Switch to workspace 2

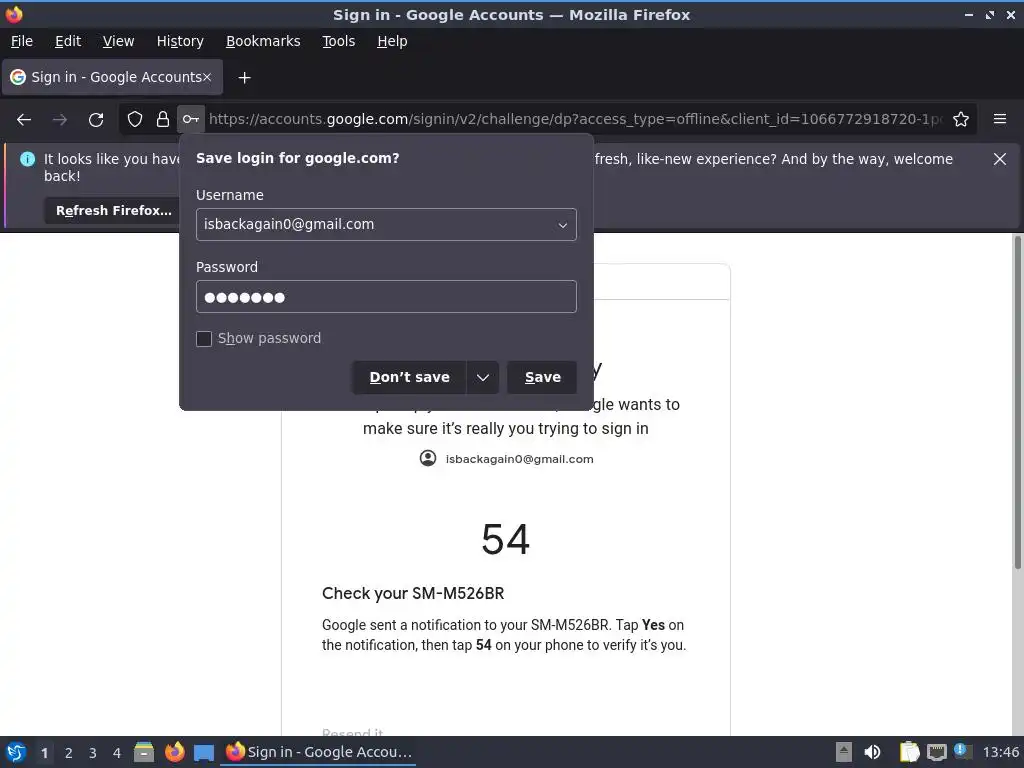point(69,753)
